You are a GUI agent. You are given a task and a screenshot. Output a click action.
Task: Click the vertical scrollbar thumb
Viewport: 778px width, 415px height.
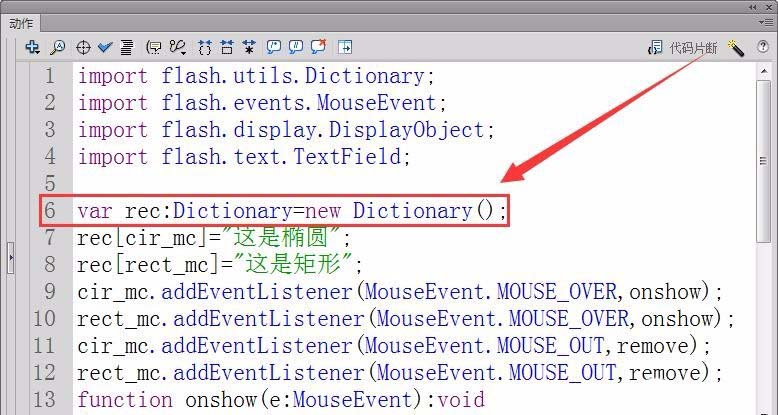tap(764, 160)
